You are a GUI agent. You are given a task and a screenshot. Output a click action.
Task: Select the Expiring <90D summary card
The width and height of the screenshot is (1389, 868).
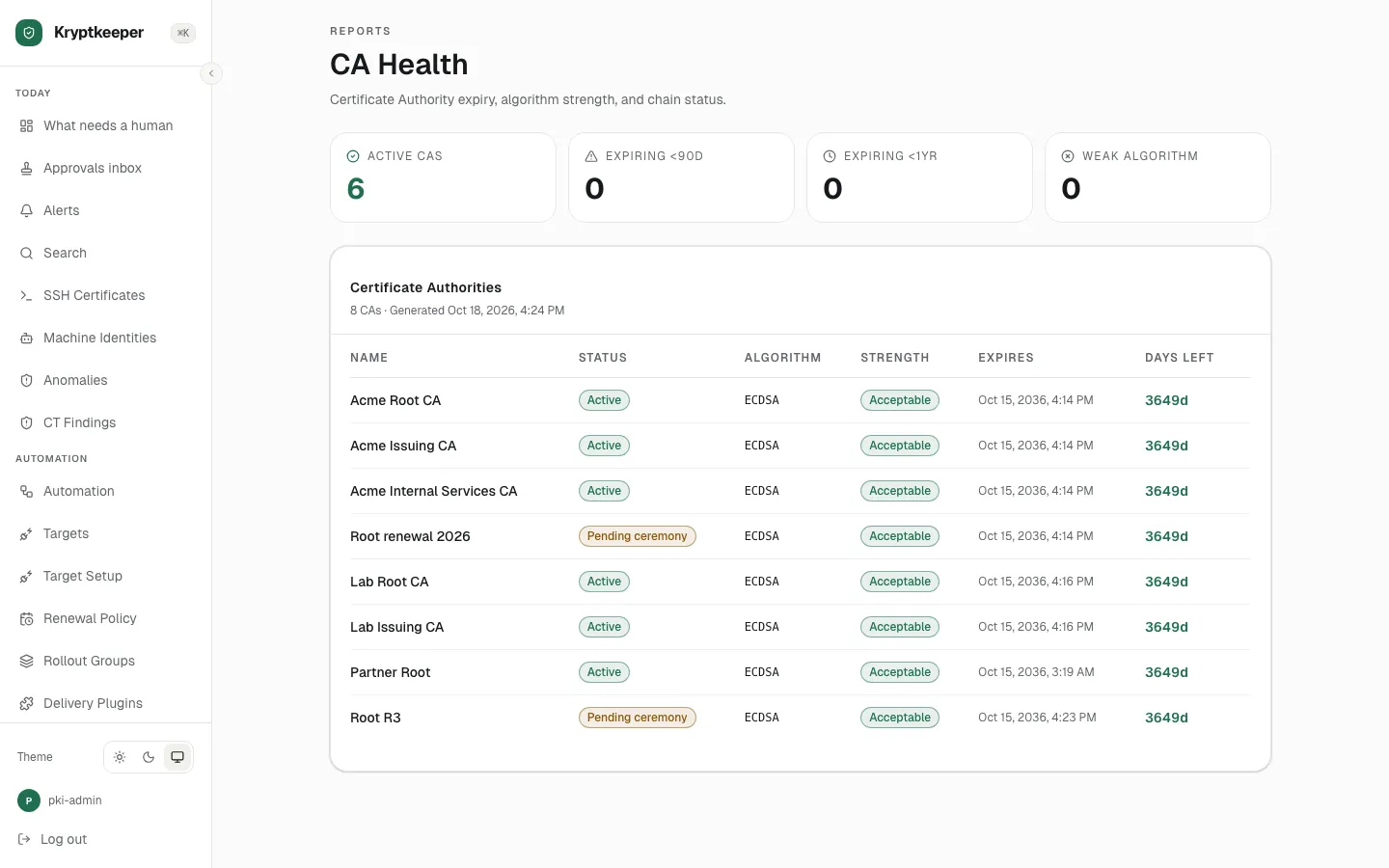tap(681, 177)
